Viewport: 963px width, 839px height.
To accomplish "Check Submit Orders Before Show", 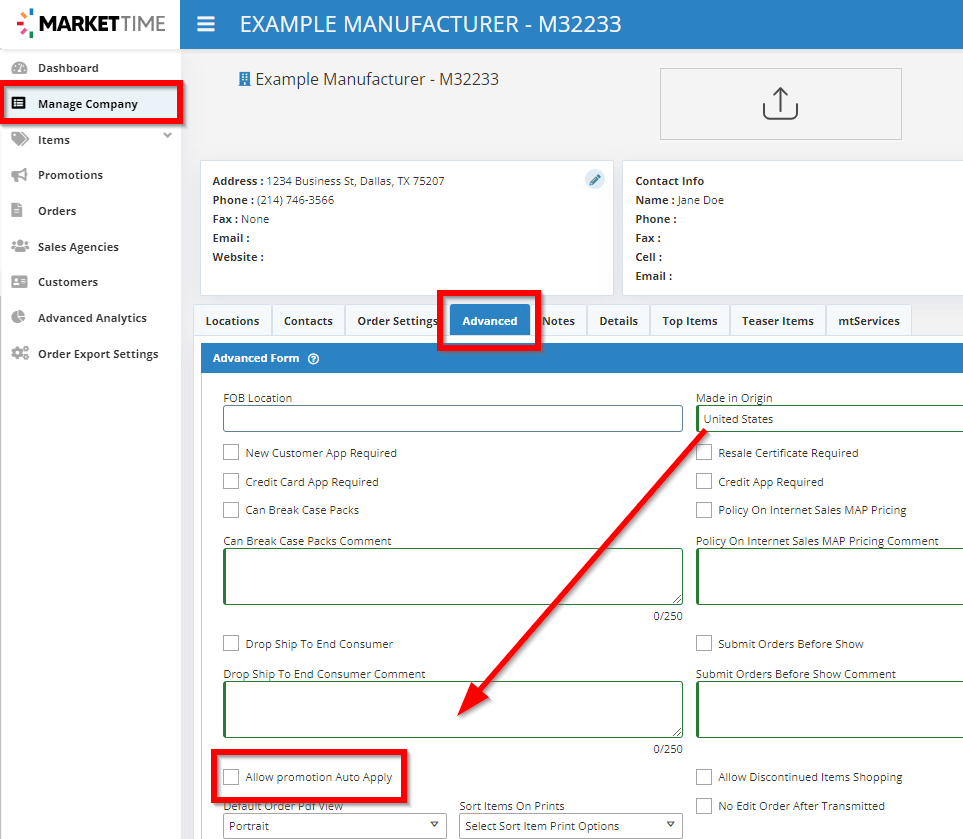I will click(704, 644).
